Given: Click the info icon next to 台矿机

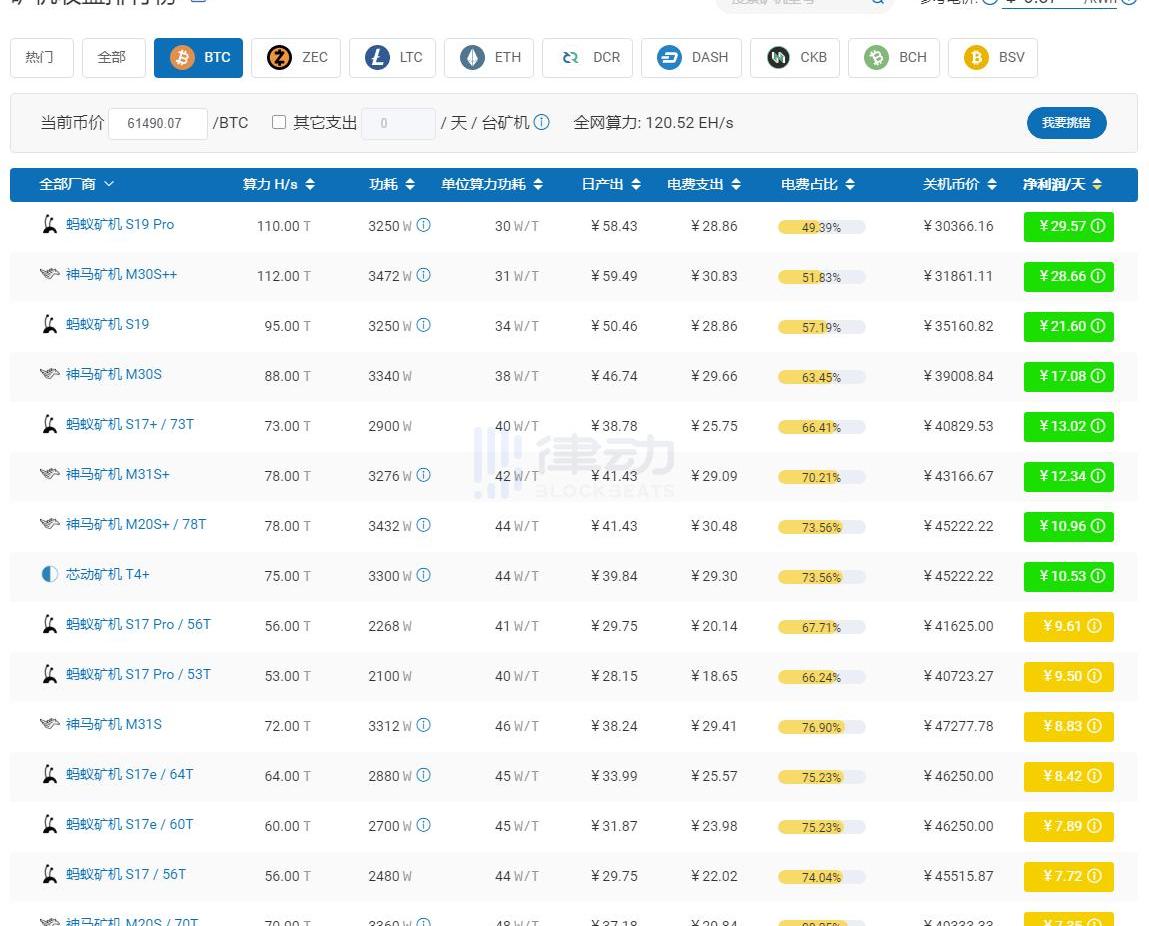Looking at the screenshot, I should (541, 123).
